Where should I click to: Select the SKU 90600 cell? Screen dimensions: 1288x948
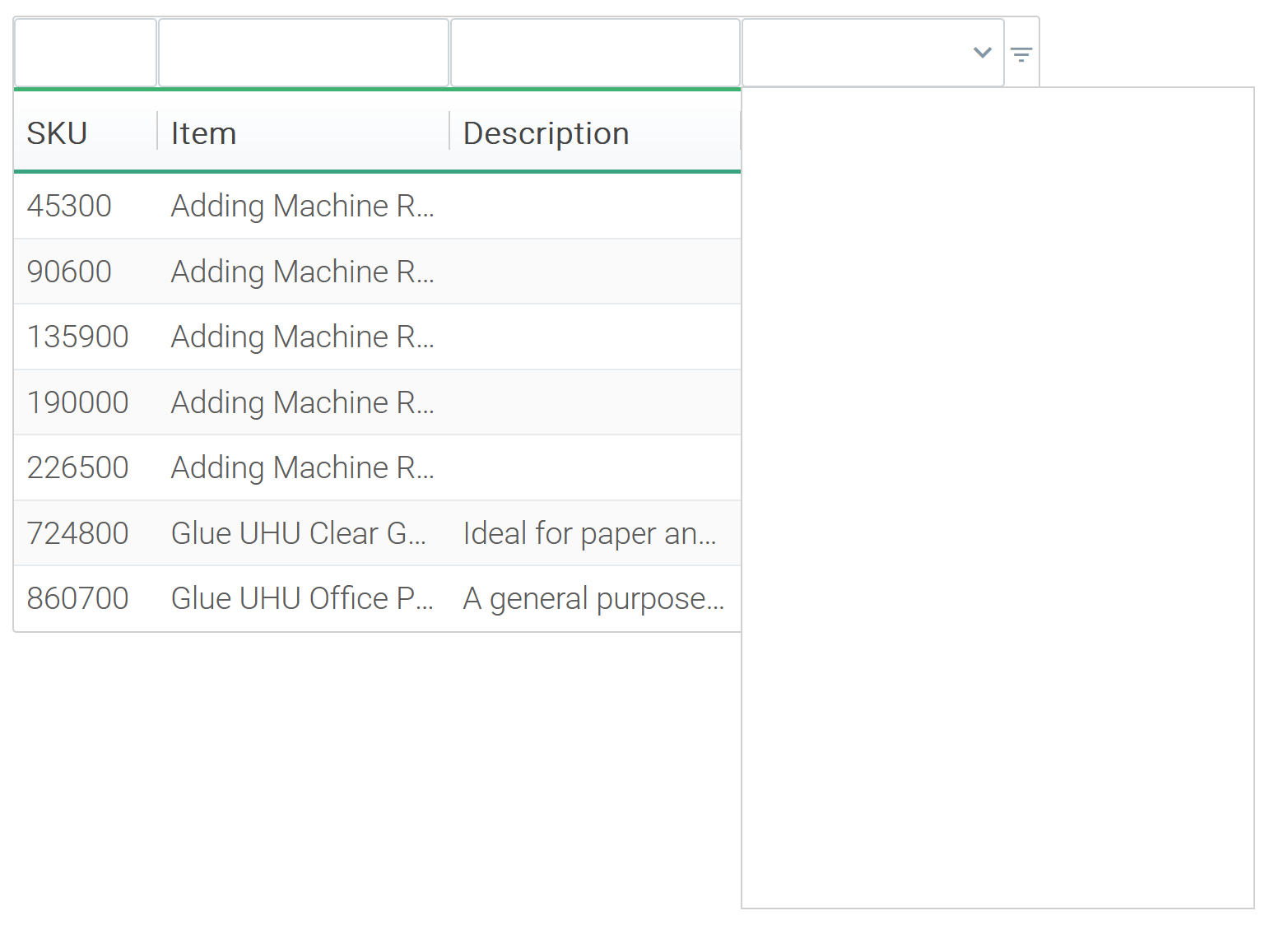tap(69, 272)
